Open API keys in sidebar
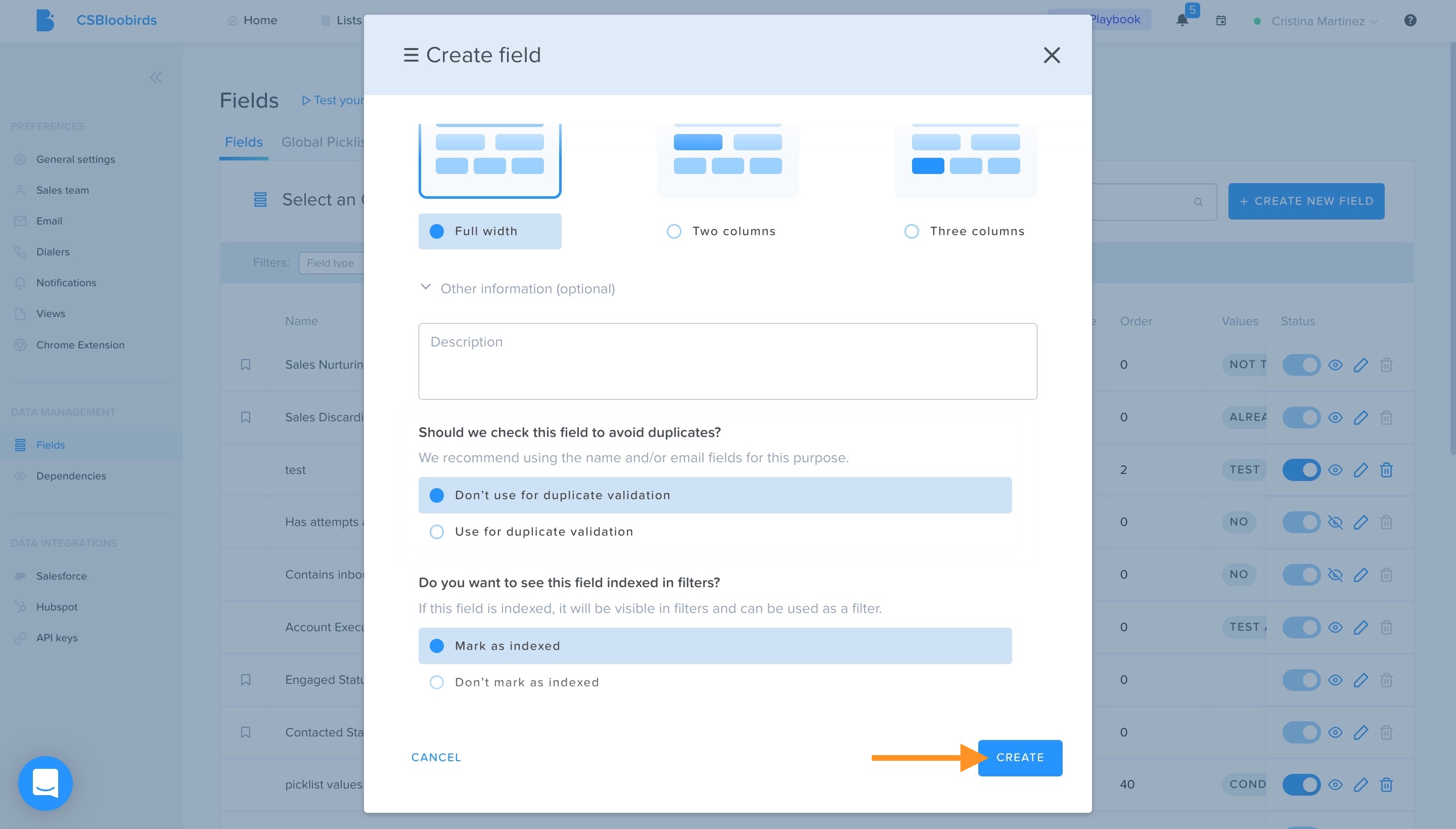 click(x=56, y=638)
